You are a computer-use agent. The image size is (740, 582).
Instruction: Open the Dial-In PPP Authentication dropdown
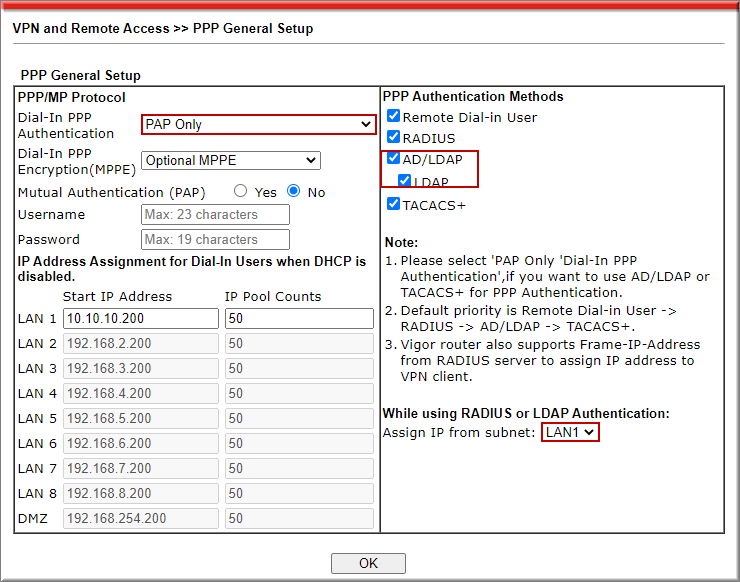259,125
